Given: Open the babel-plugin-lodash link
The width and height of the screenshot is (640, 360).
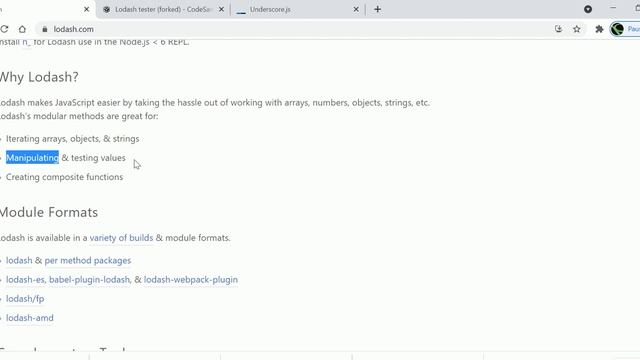Looking at the screenshot, I should tap(89, 280).
